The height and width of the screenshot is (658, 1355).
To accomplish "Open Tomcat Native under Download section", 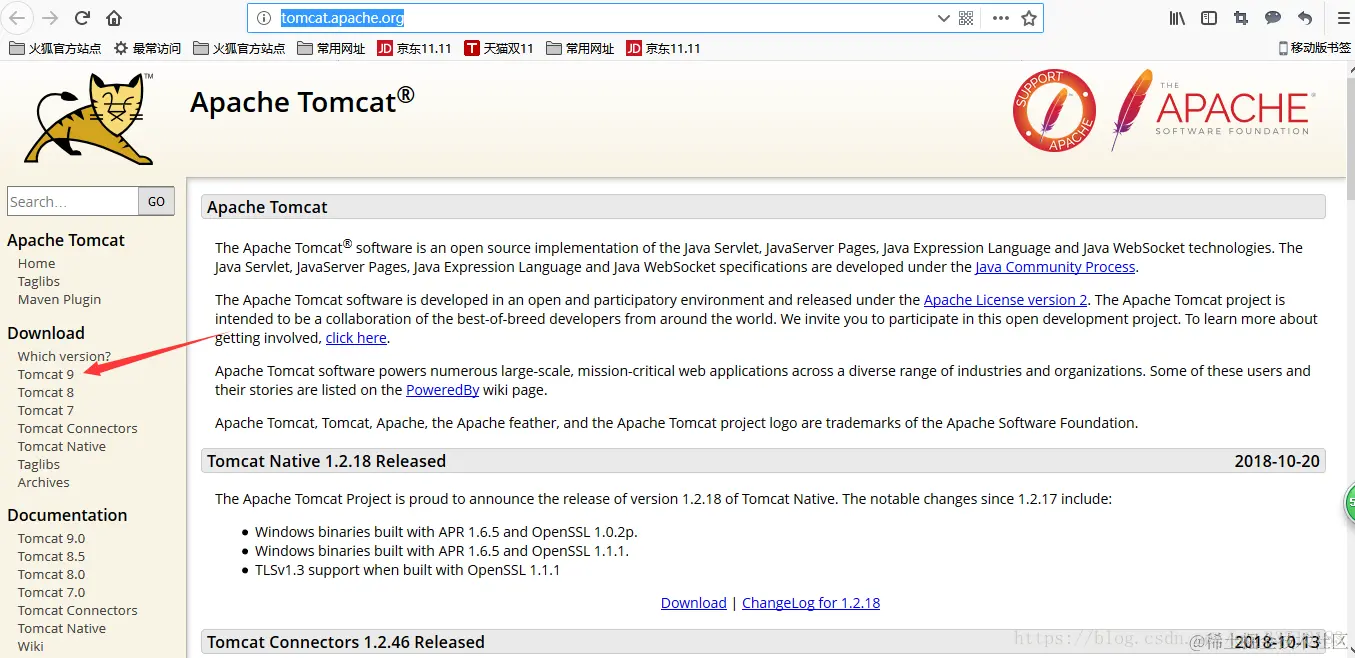I will [x=62, y=446].
